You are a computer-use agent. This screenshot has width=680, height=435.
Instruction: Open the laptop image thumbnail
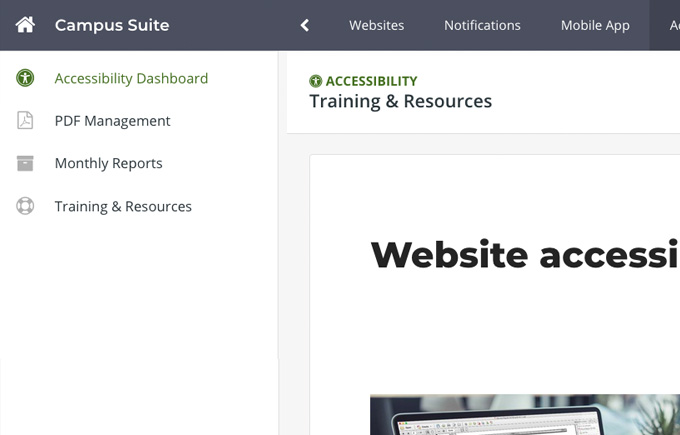pyautogui.click(x=524, y=415)
